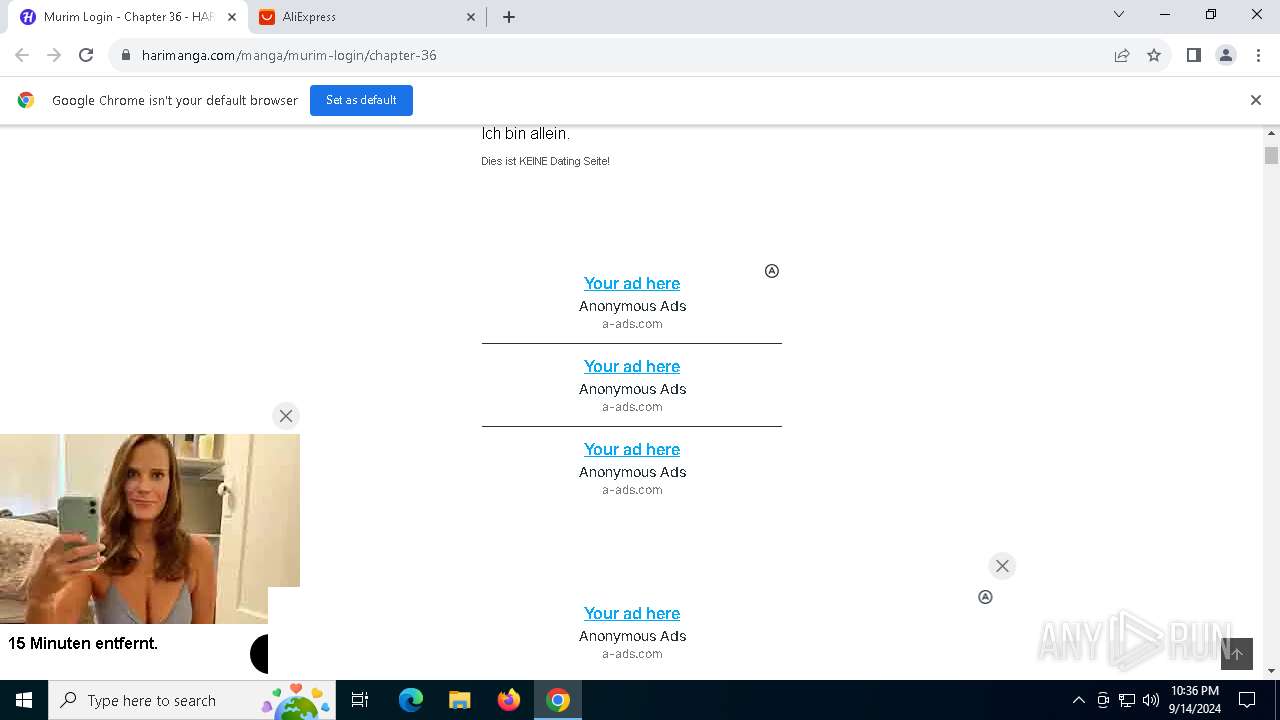Click the Chrome taskbar icon

pos(558,700)
